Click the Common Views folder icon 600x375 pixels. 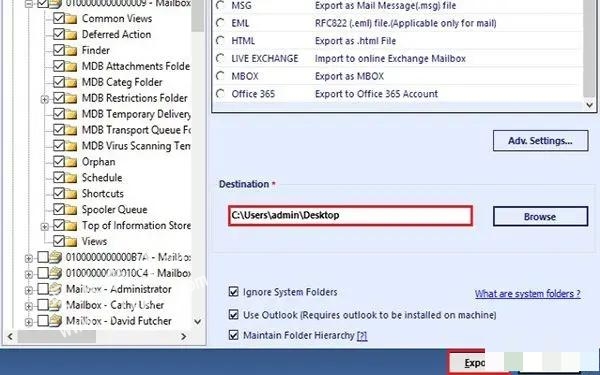click(71, 19)
